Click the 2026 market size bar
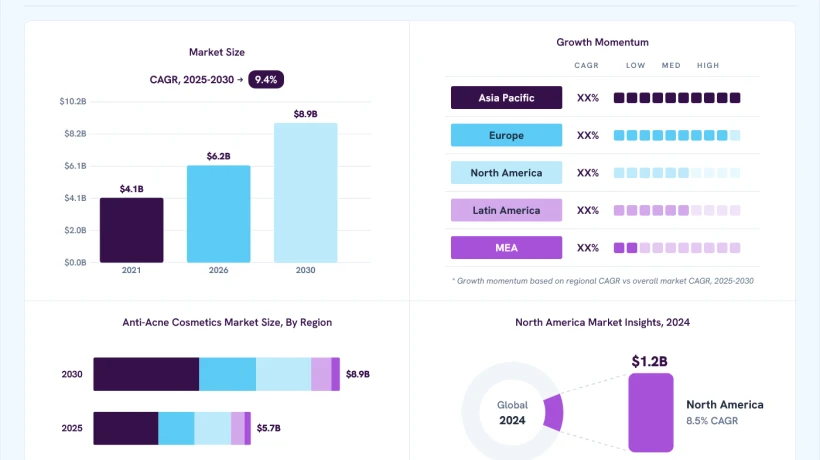The width and height of the screenshot is (820, 460). point(219,214)
